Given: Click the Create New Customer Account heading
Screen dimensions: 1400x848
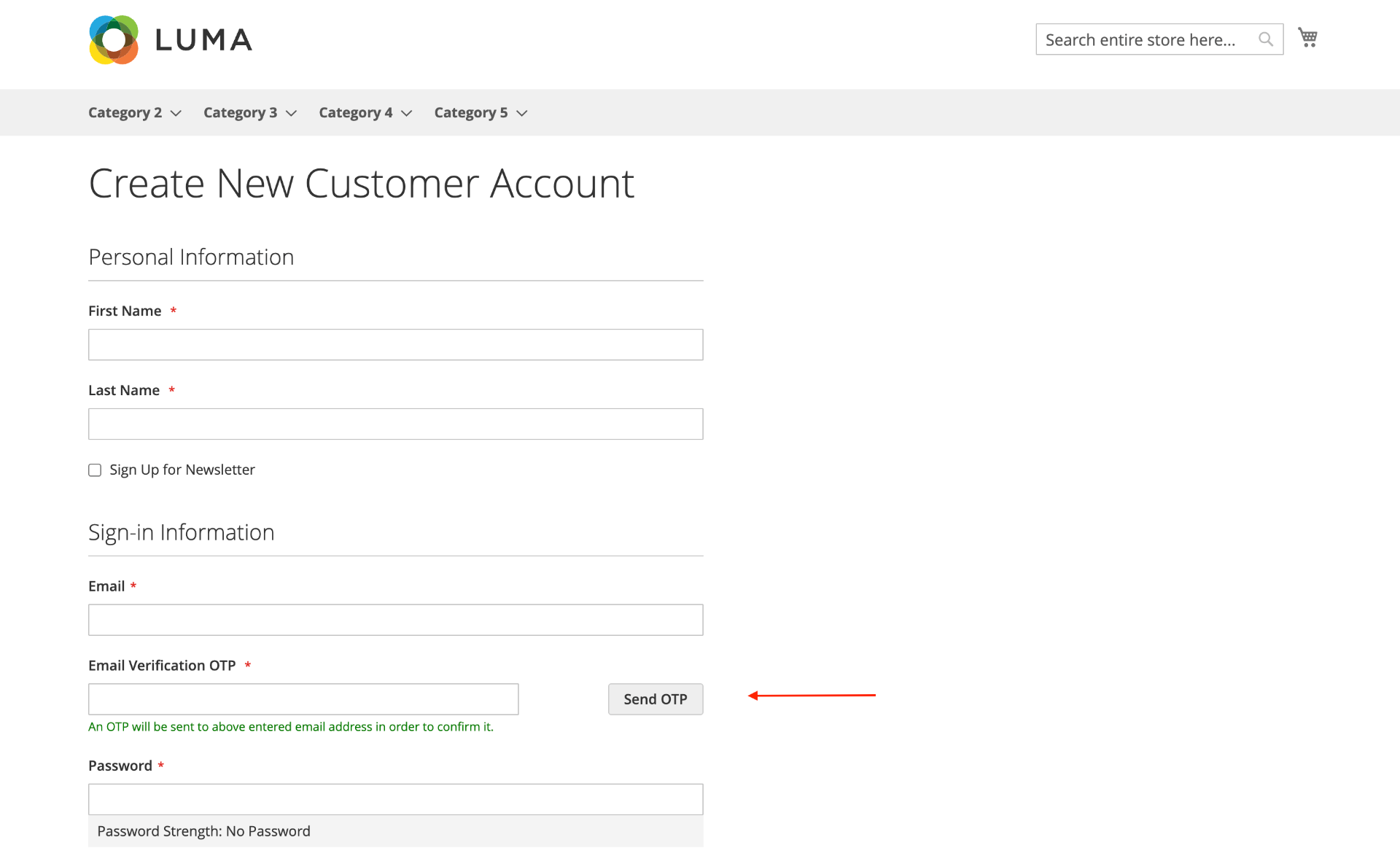Looking at the screenshot, I should click(362, 184).
